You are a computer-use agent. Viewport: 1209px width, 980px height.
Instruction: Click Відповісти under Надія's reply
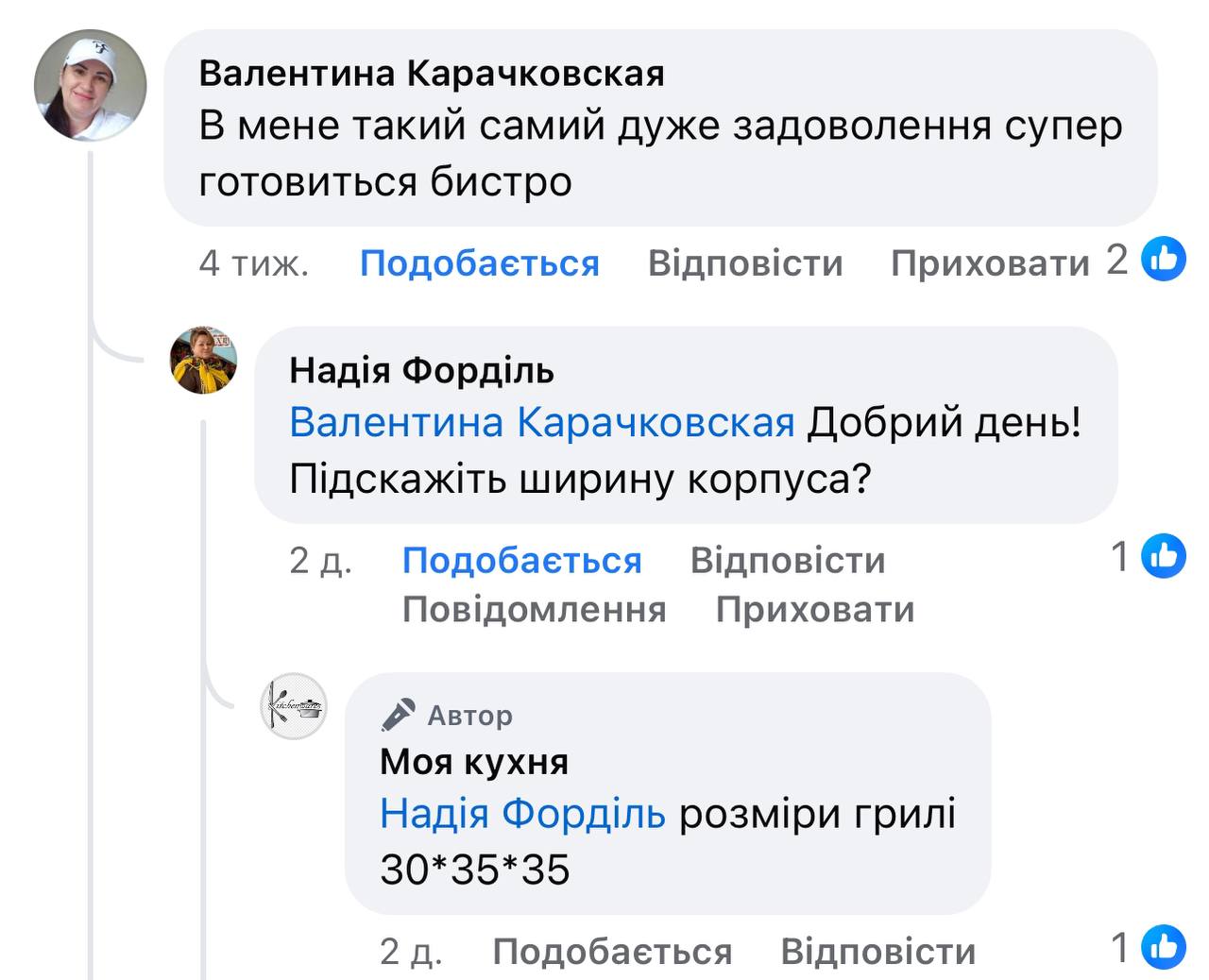tap(790, 560)
